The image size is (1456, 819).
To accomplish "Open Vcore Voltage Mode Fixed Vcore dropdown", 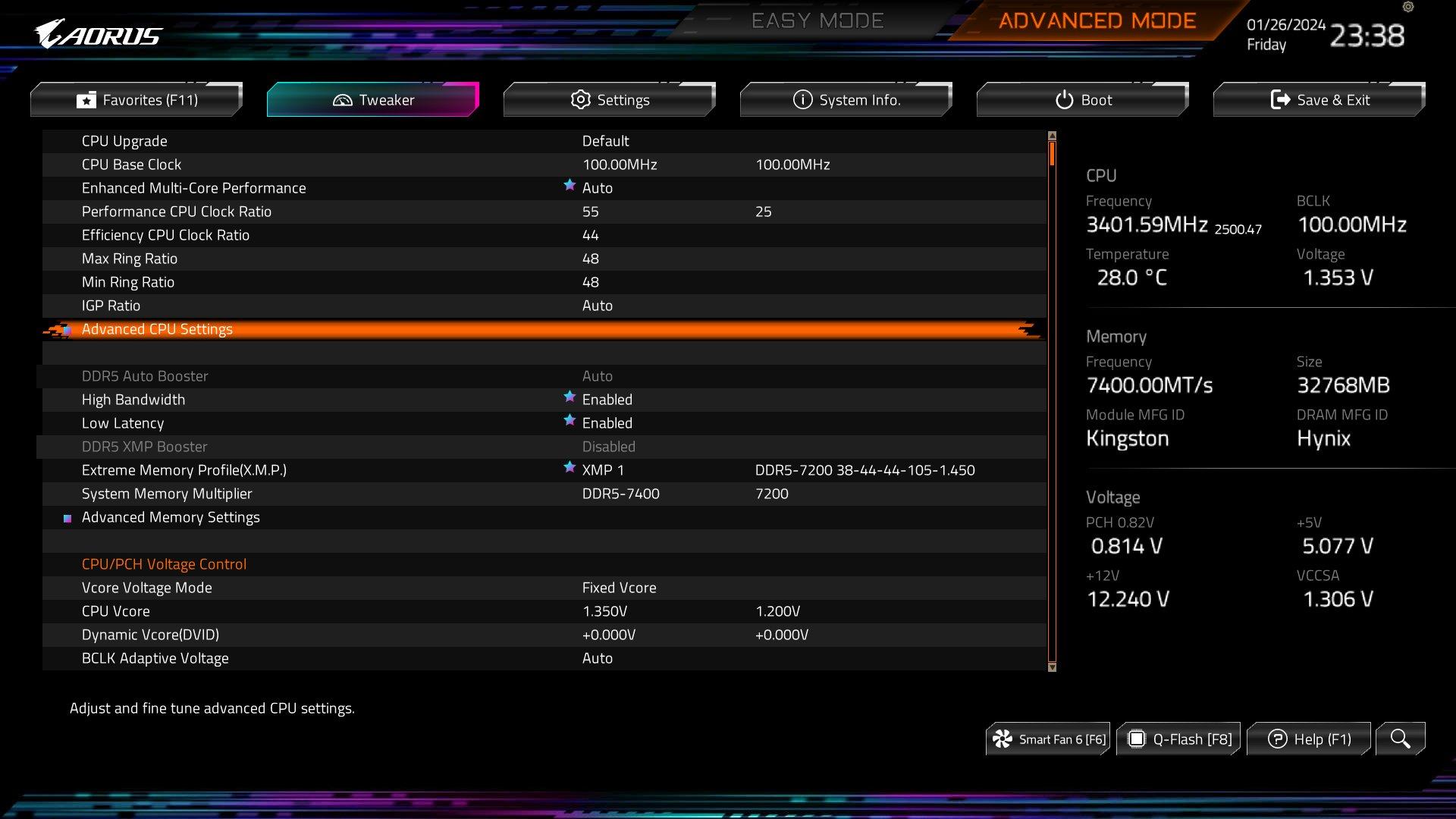I will pyautogui.click(x=619, y=588).
